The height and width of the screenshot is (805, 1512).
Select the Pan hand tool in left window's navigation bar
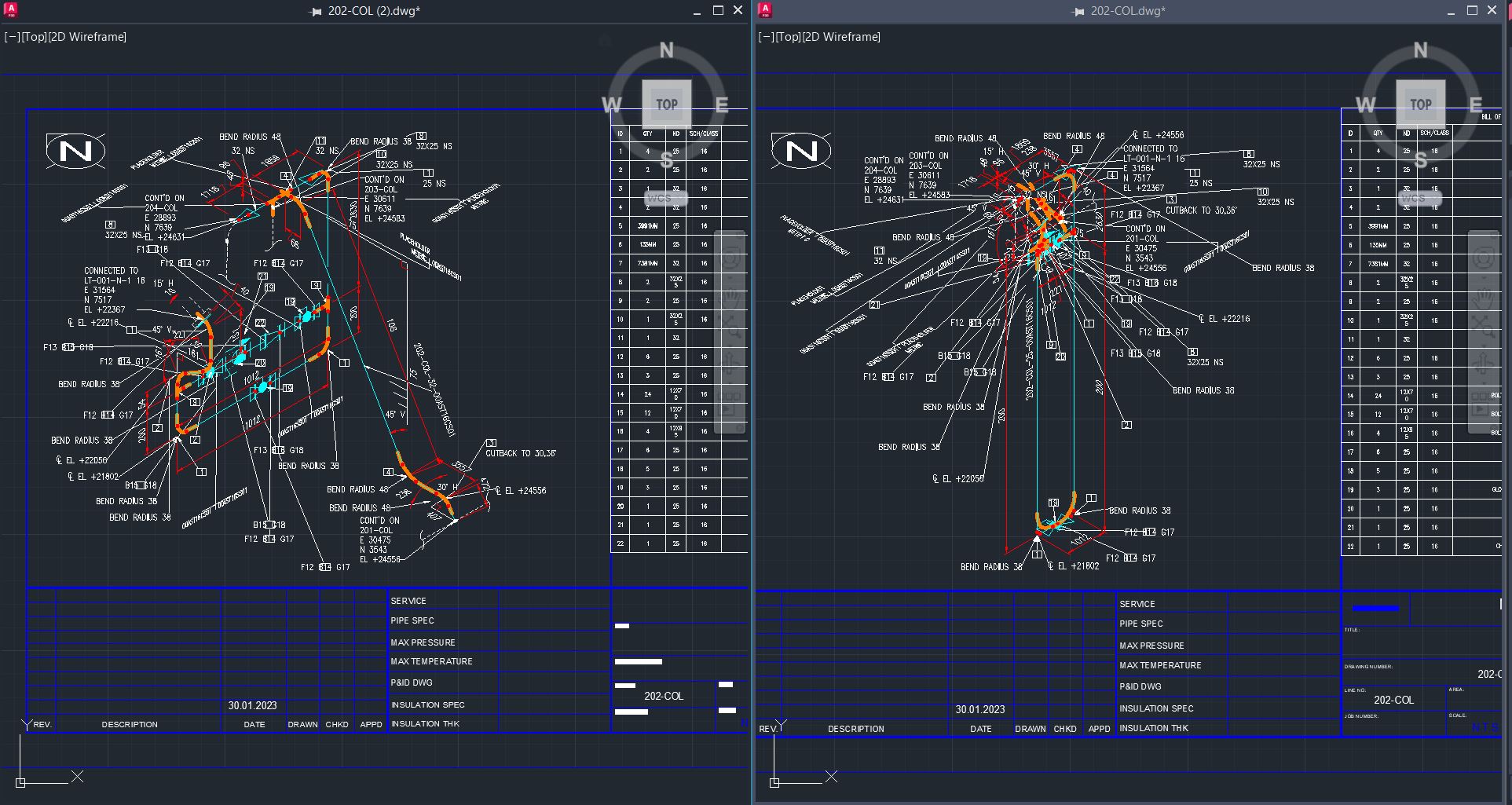pos(730,298)
